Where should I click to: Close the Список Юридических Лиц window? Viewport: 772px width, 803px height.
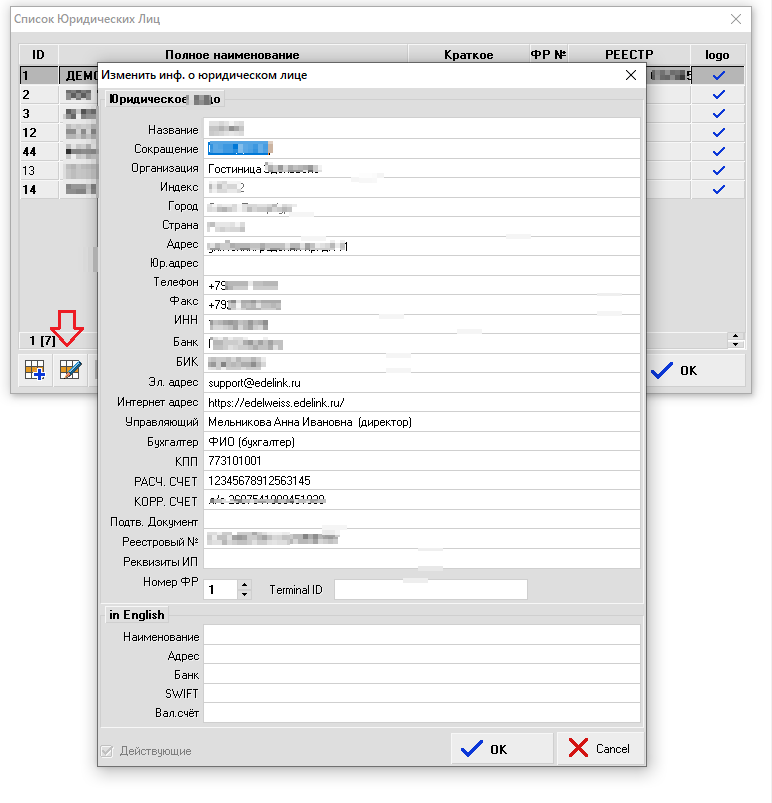point(736,19)
